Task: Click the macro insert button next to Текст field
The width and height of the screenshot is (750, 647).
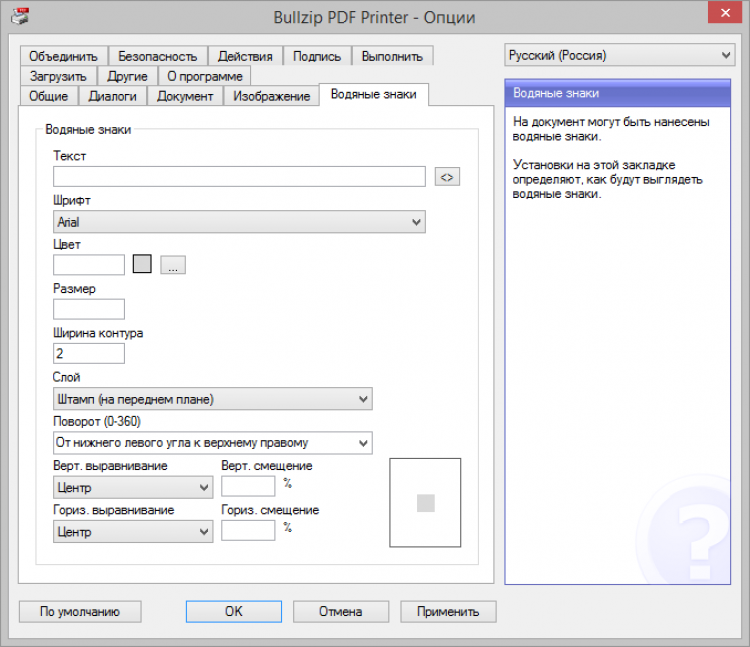Action: (447, 177)
